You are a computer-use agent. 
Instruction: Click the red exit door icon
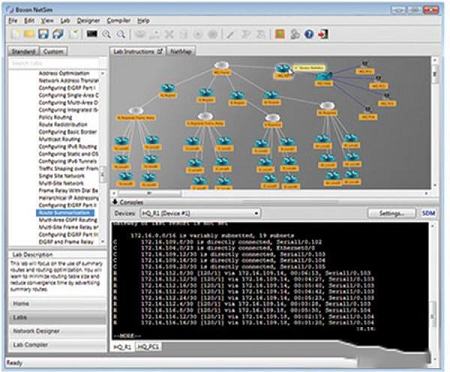323,34
